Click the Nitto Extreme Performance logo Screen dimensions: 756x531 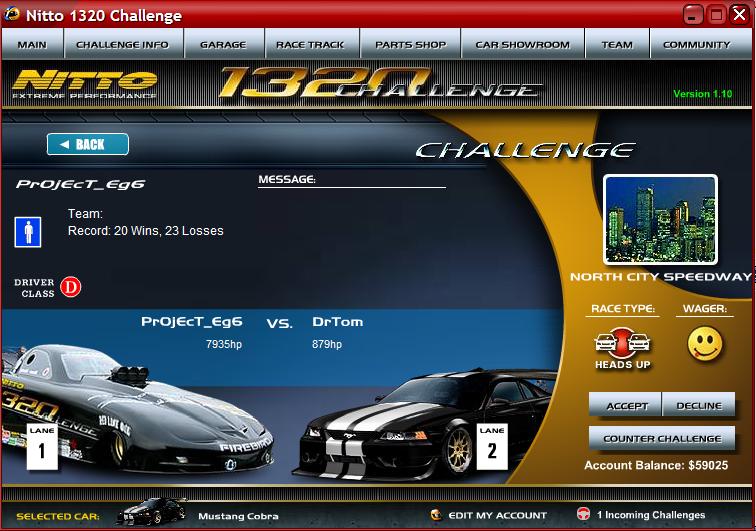click(x=84, y=84)
